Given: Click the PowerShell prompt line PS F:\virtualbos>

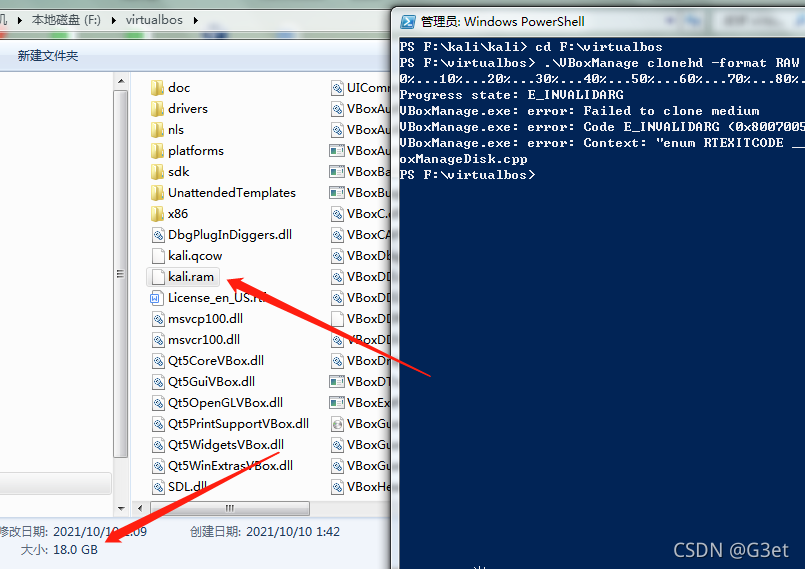Looking at the screenshot, I should pos(467,175).
